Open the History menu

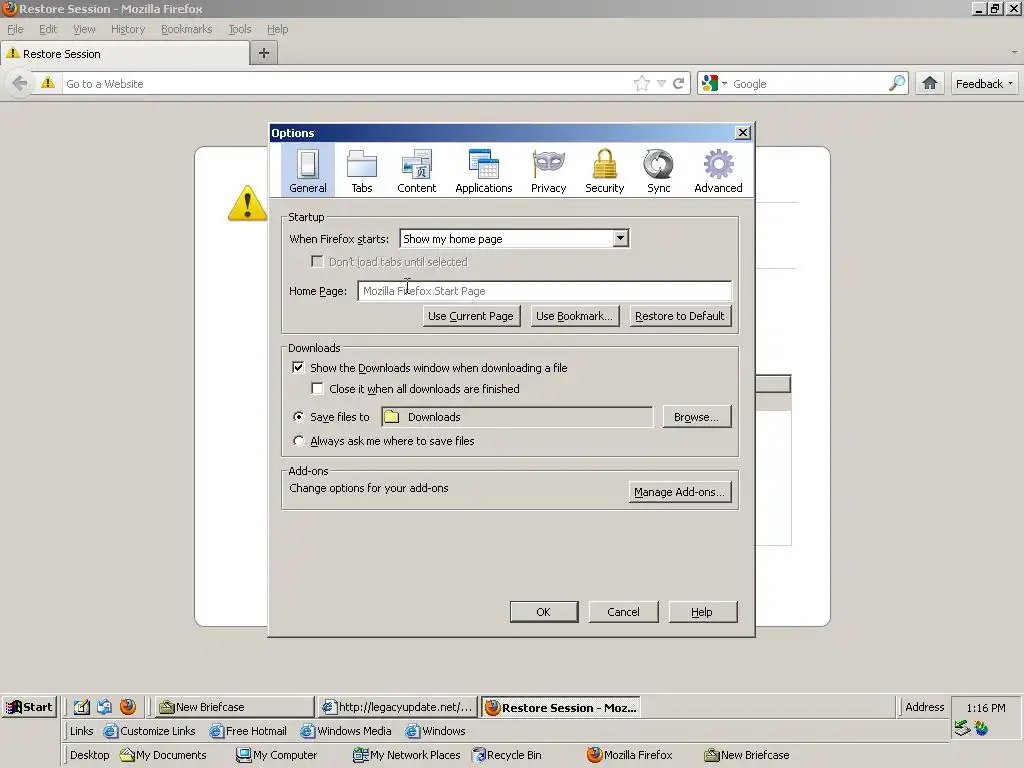click(x=128, y=29)
